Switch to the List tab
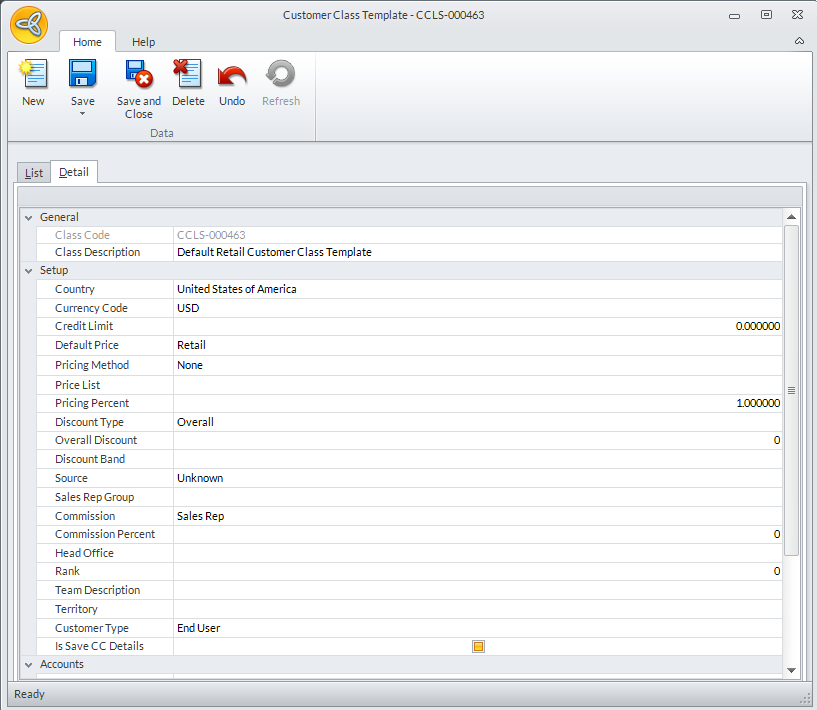 (34, 173)
